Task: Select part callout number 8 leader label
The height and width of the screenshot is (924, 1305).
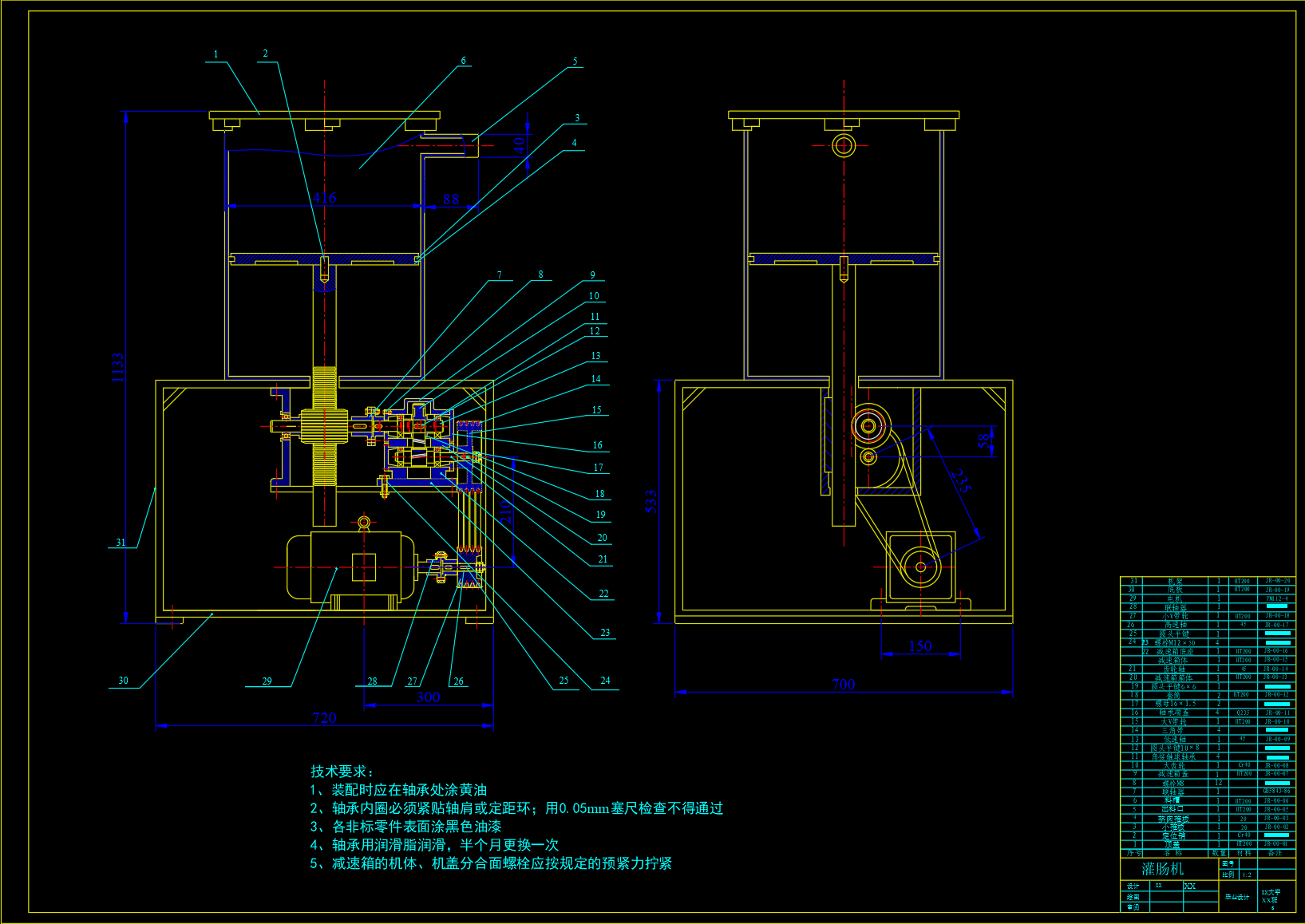Action: point(541,274)
